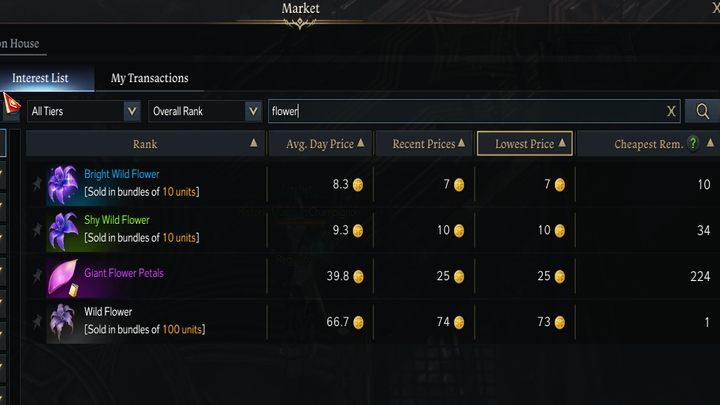The image size is (720, 405).
Task: Toggle the pin for Shy Wild Flower
Action: click(x=37, y=229)
